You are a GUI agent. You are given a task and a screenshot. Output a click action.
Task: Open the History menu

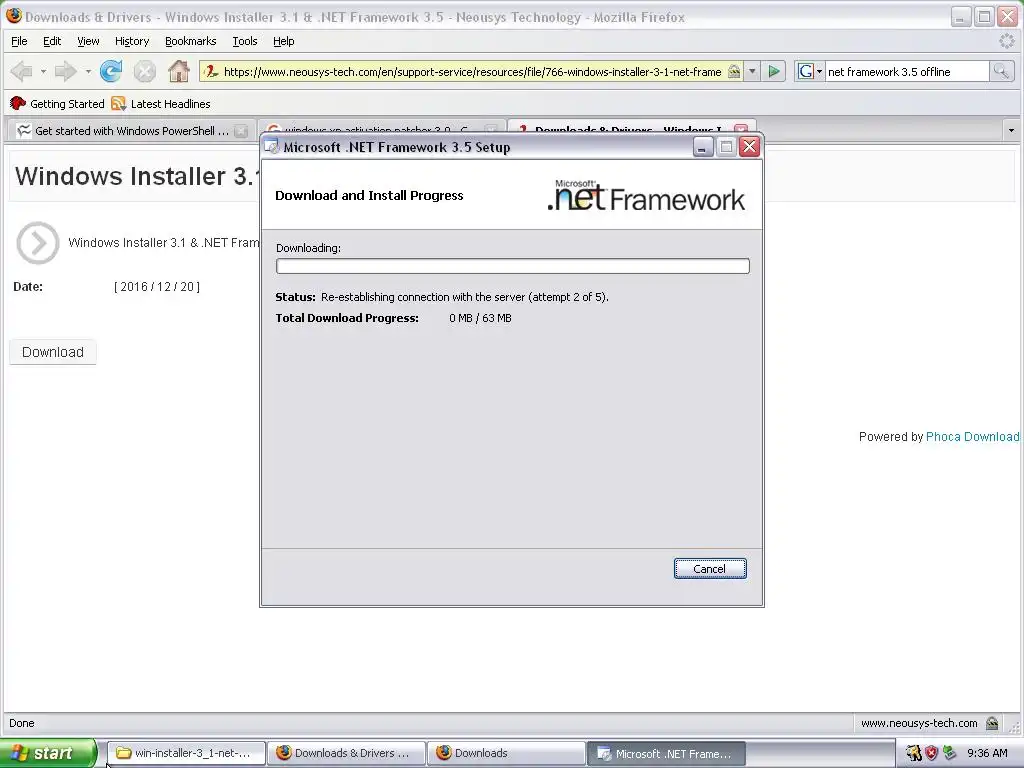[x=132, y=41]
